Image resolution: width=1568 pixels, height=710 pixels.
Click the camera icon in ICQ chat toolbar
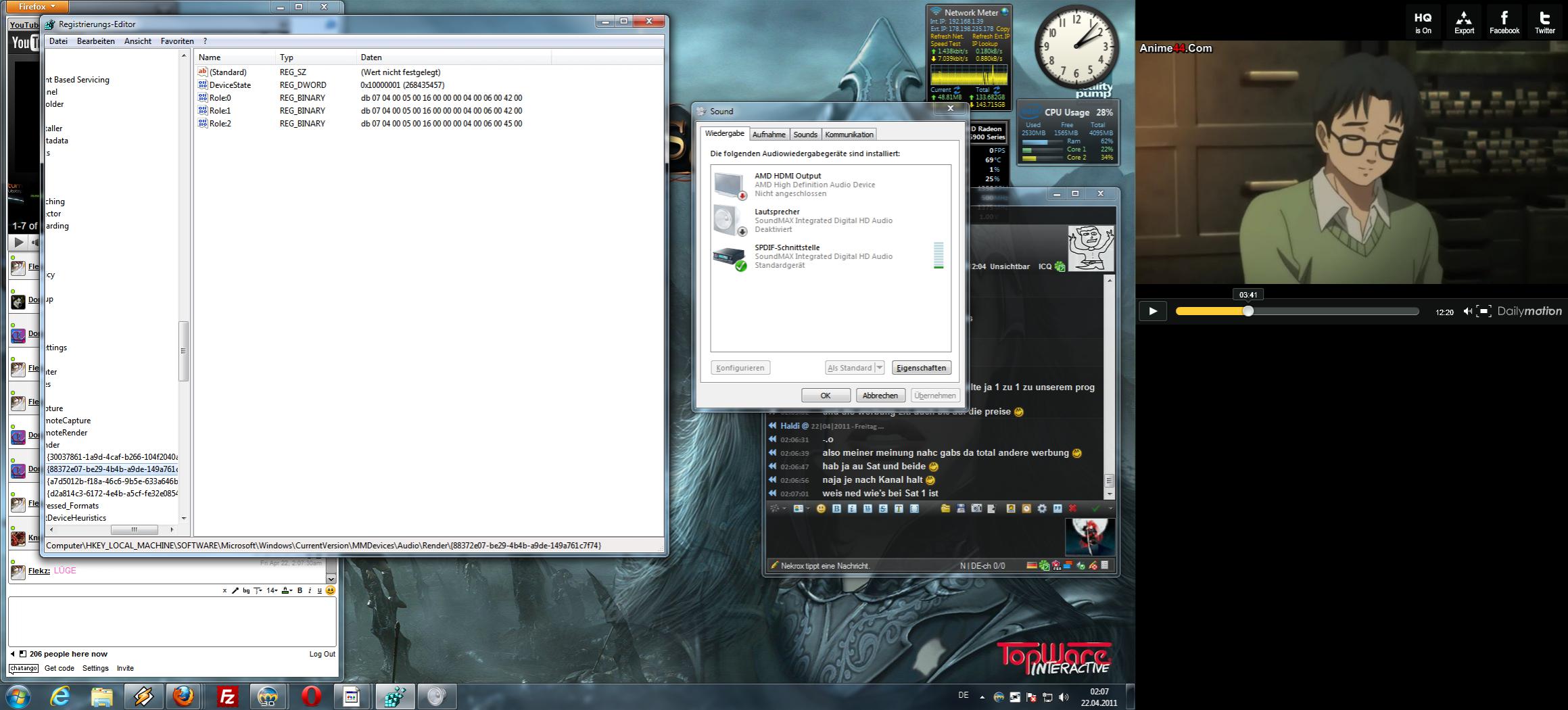(976, 508)
